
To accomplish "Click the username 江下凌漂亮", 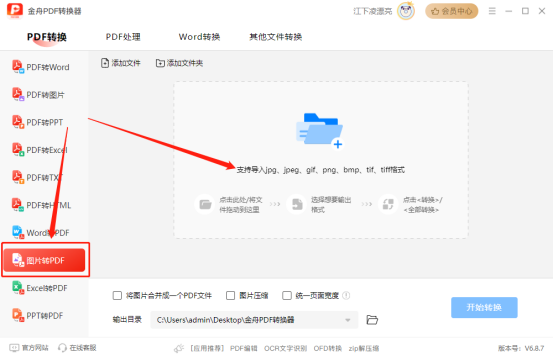I will 373,11.
